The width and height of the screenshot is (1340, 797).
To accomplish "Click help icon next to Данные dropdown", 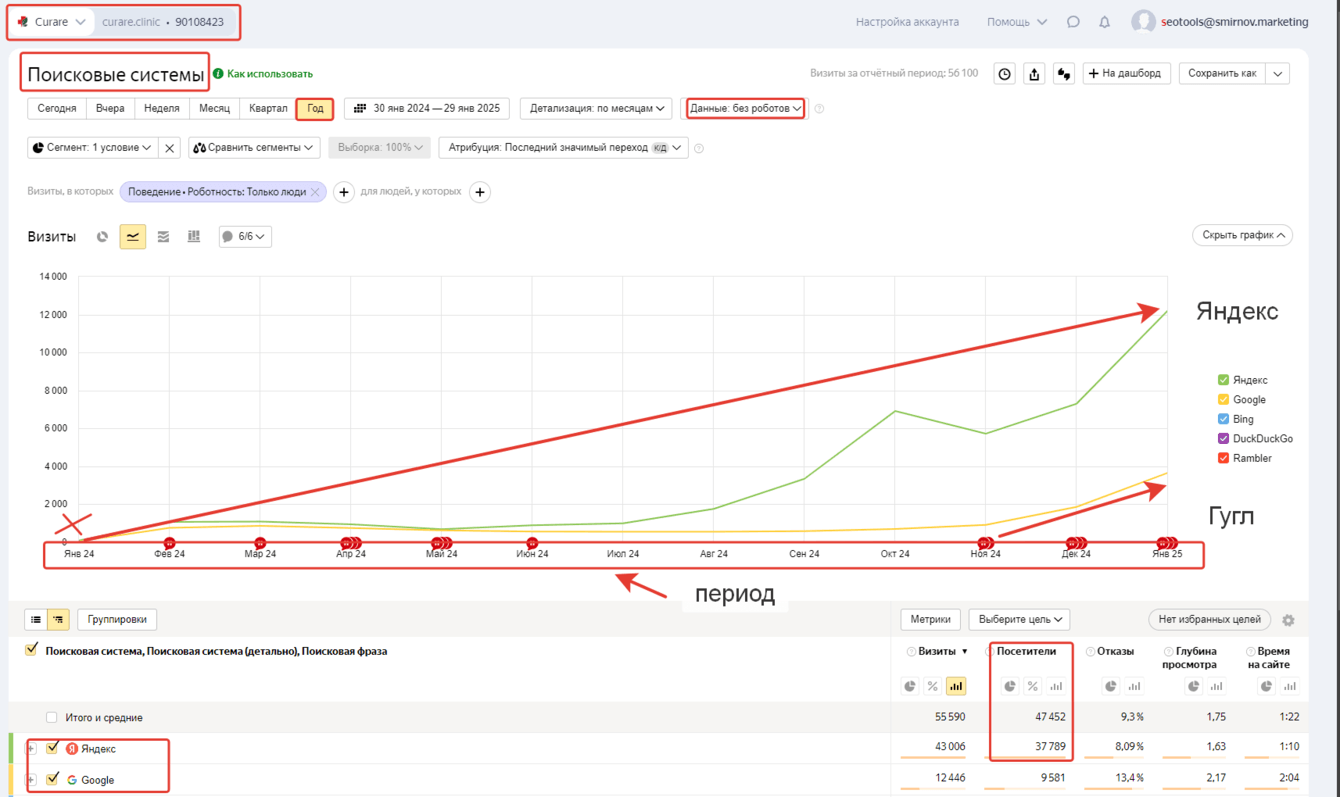I will pos(819,109).
